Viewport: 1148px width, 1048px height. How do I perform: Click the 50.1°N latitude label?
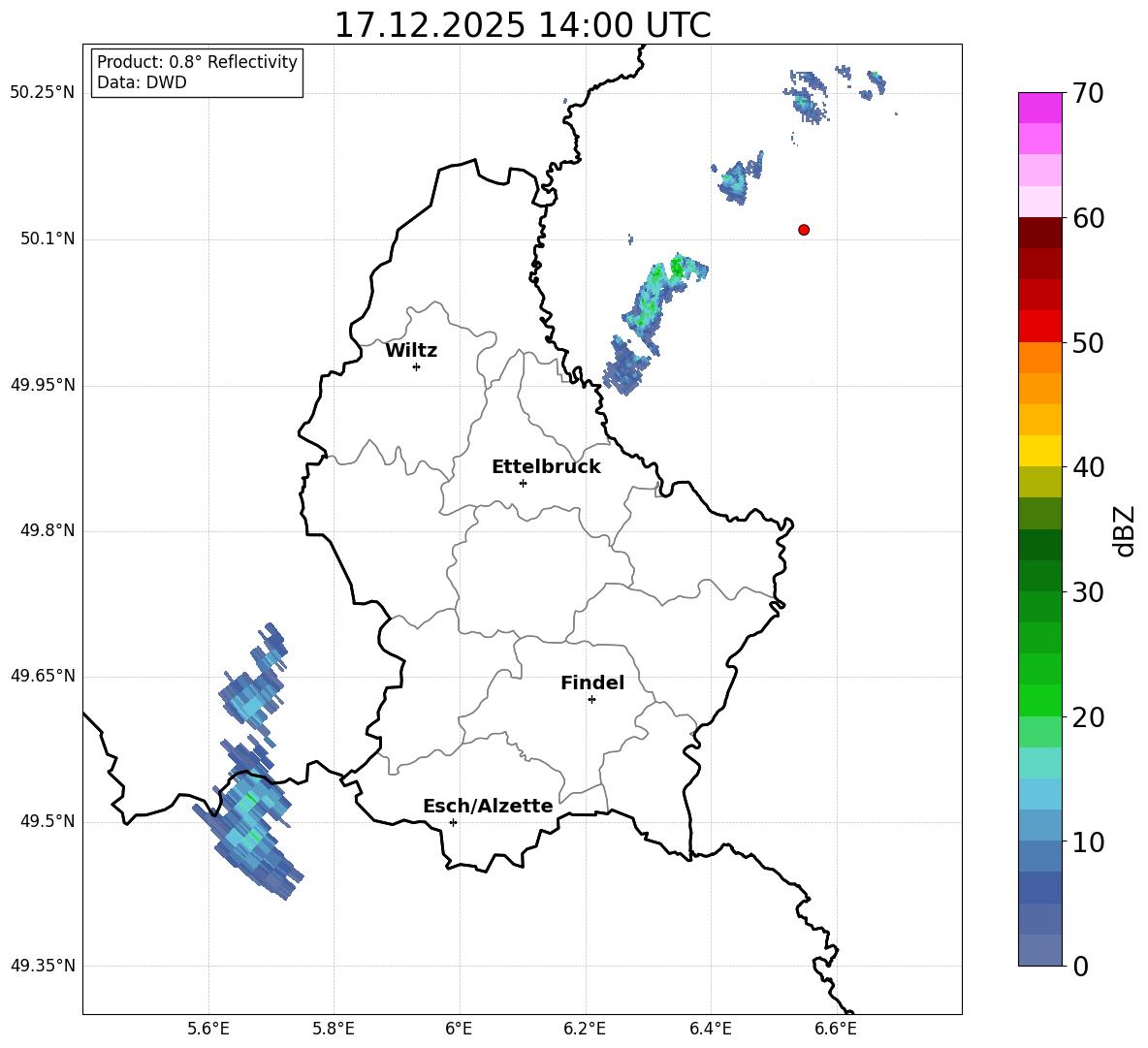point(48,239)
